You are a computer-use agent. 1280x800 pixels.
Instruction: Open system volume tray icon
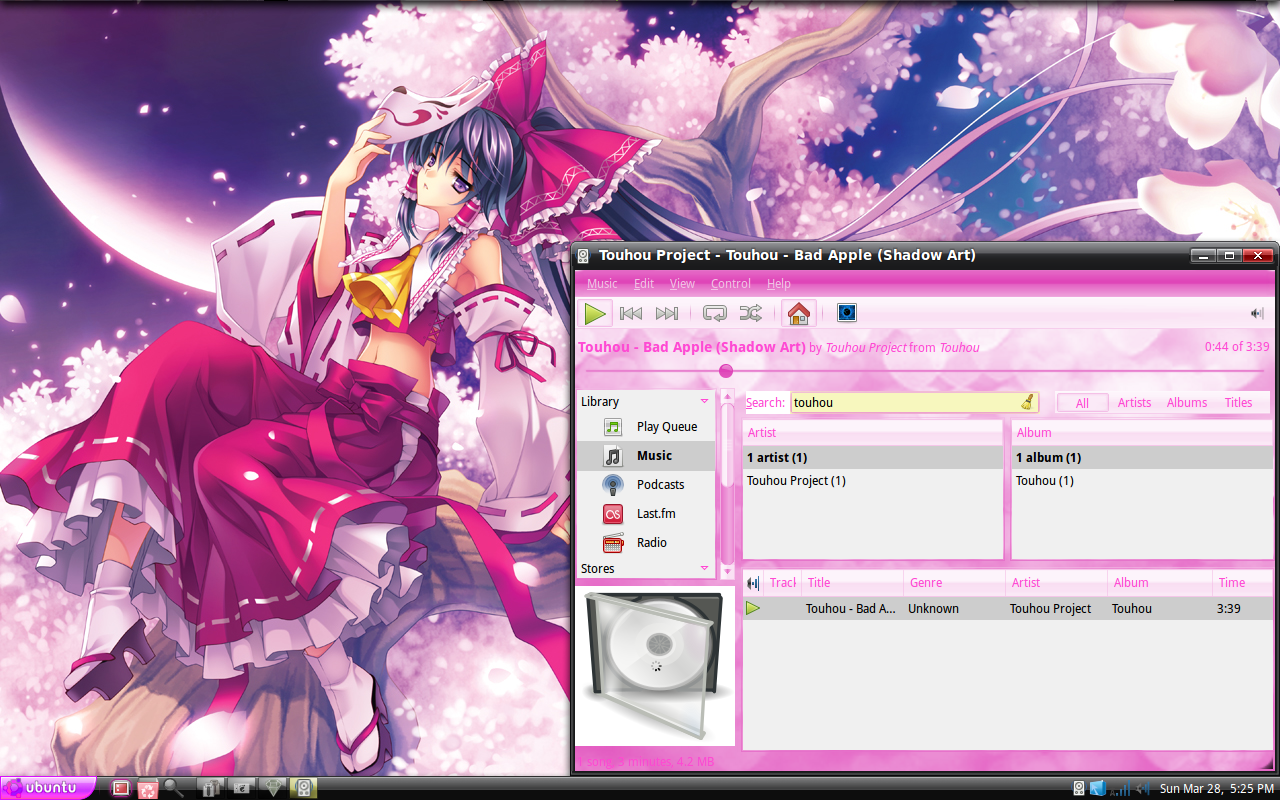click(x=1142, y=788)
